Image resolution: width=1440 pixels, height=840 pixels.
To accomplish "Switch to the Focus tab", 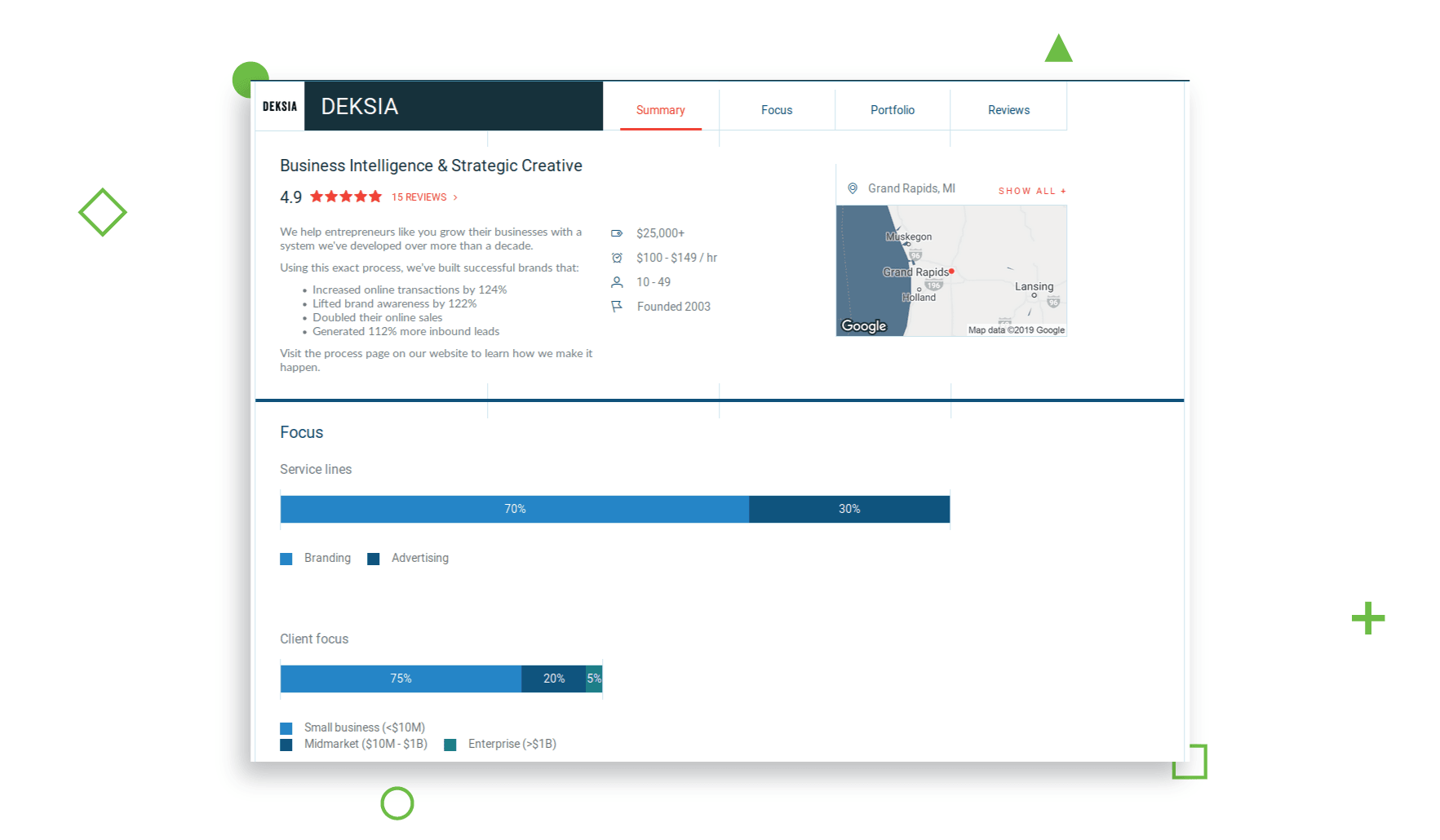I will point(777,110).
